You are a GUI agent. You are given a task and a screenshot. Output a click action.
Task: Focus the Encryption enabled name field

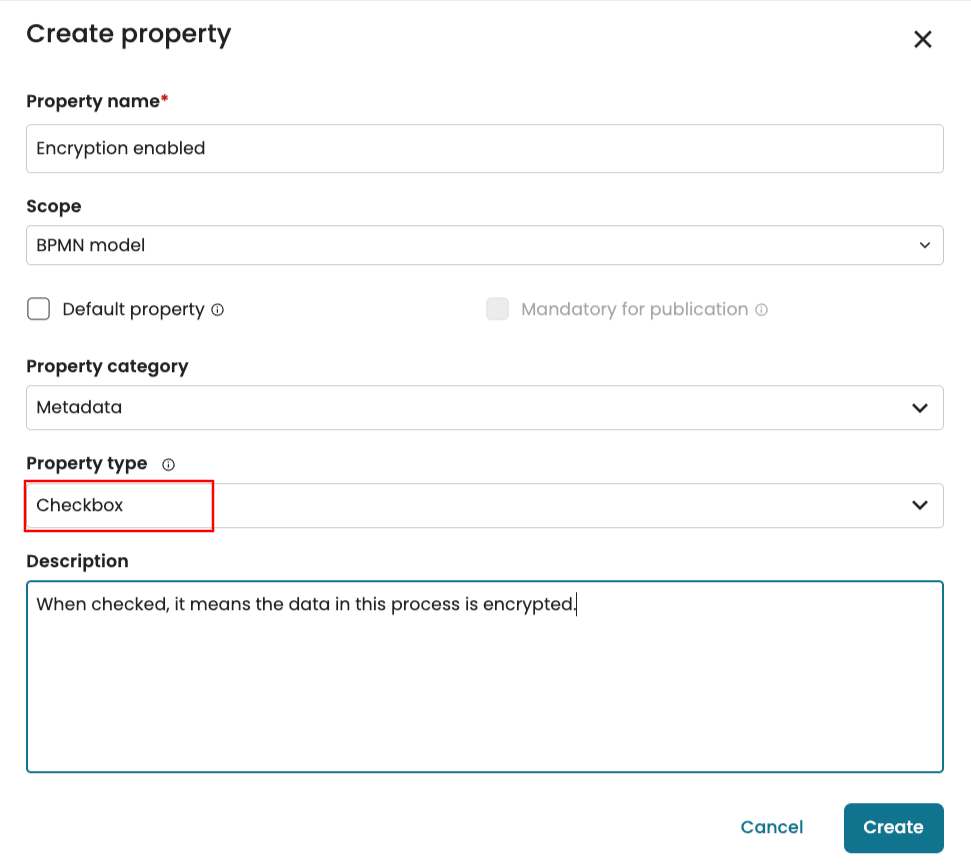484,149
